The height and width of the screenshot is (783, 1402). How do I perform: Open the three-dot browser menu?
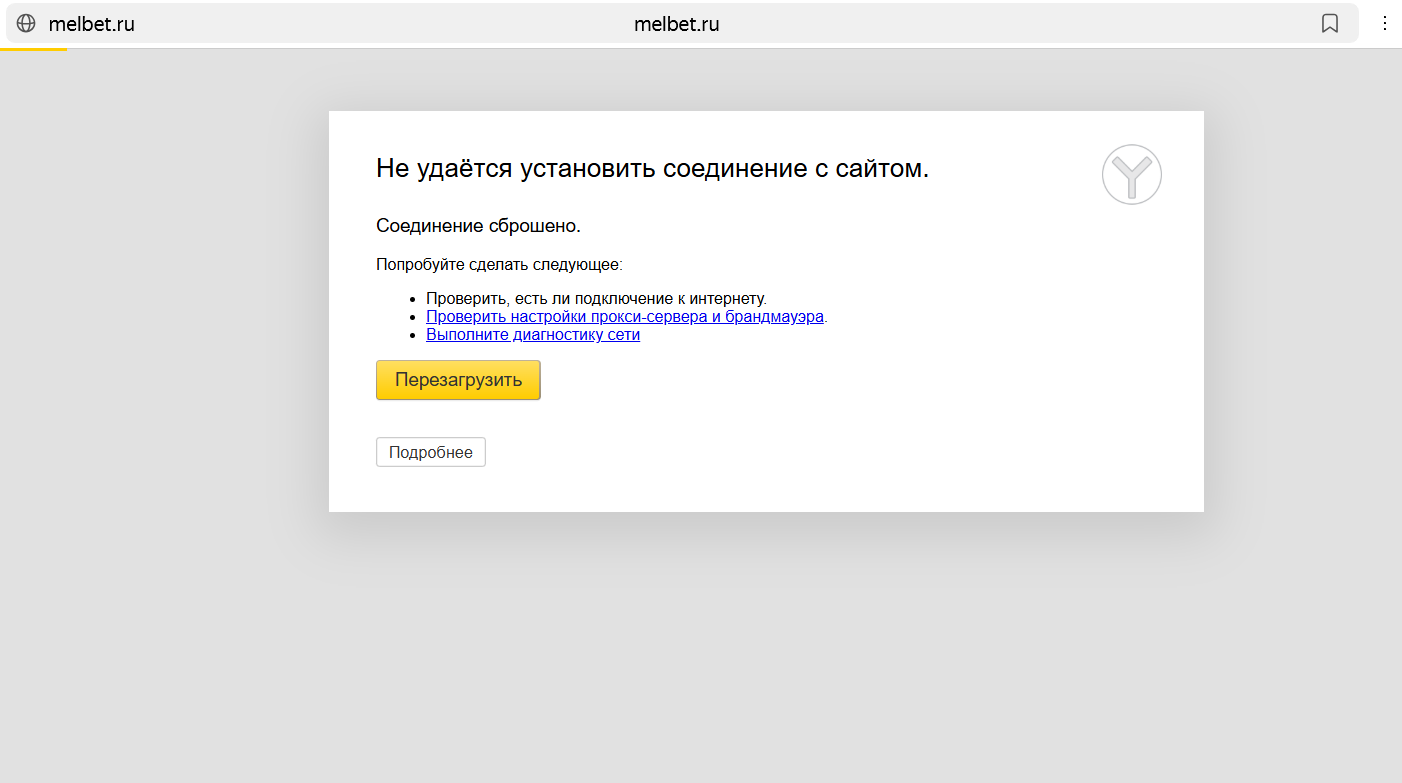1385,23
